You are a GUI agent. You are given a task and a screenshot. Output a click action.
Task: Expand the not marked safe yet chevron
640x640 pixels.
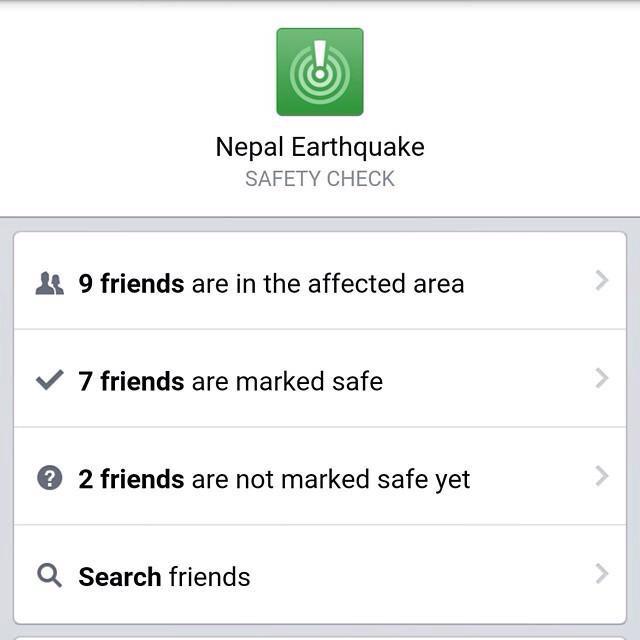pos(601,476)
